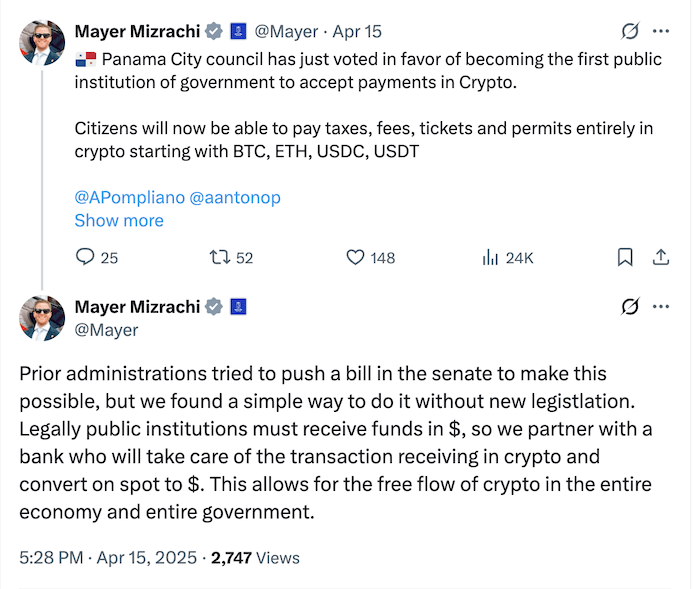Click the 5:28 PM Apr 15, 2025 timestamp
This screenshot has width=694, height=589.
[x=108, y=558]
